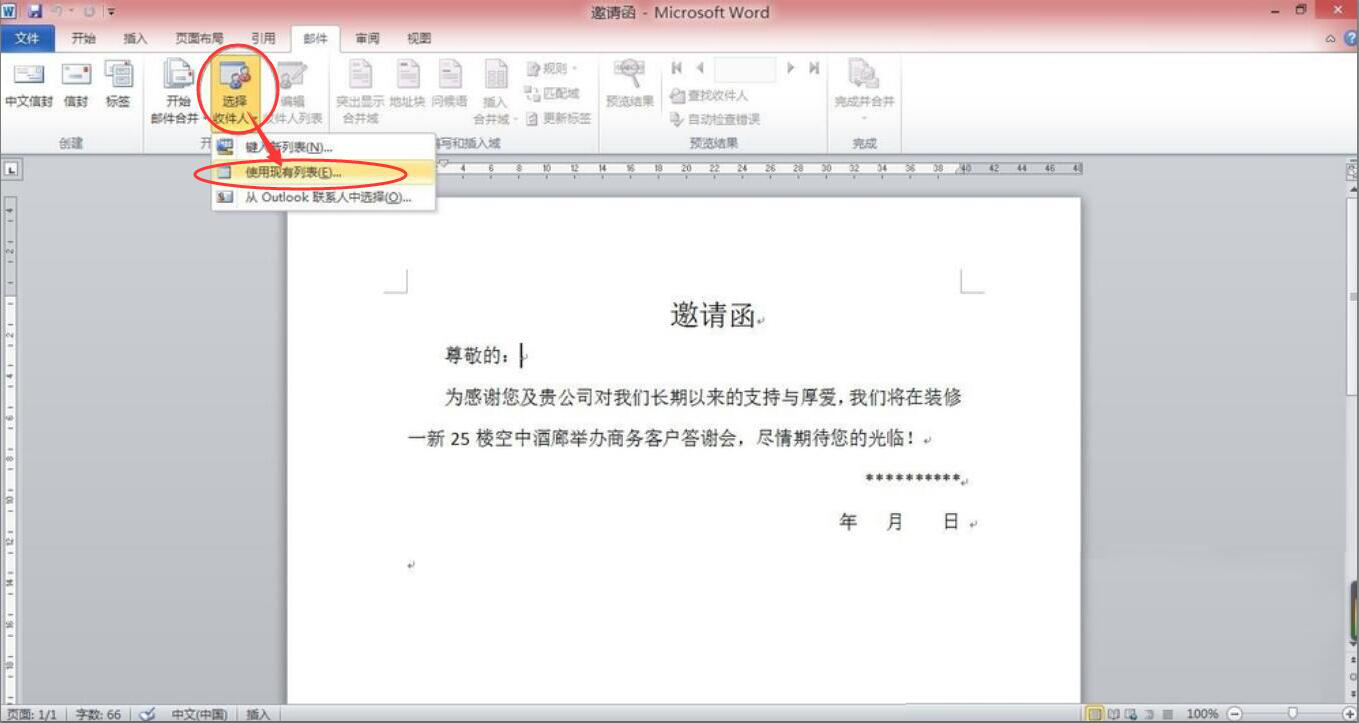This screenshot has height=723, width=1359.
Task: Open the 插入合并域 insert merge field dropdown
Action: (x=495, y=93)
